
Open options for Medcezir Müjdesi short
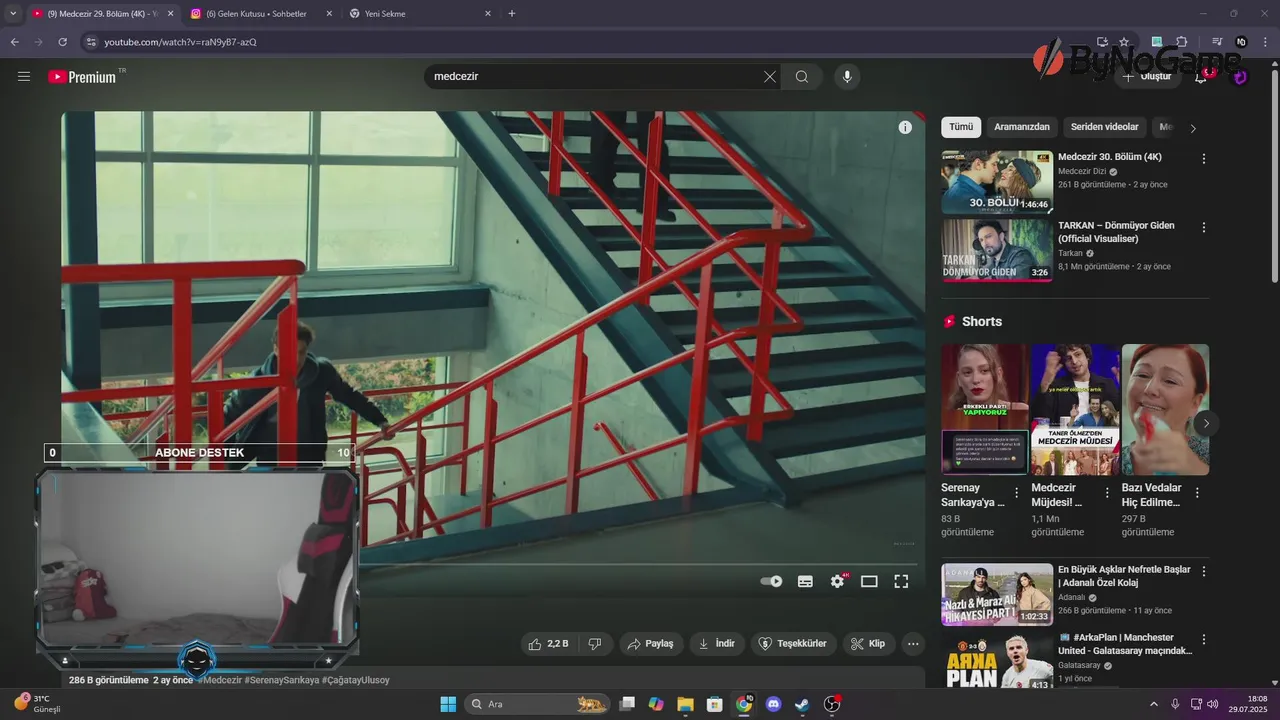coord(1107,493)
